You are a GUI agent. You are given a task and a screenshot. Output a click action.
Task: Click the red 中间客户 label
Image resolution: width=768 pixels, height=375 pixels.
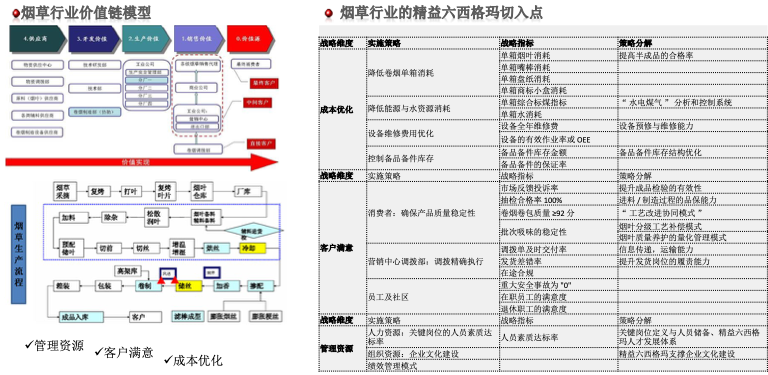pos(257,103)
